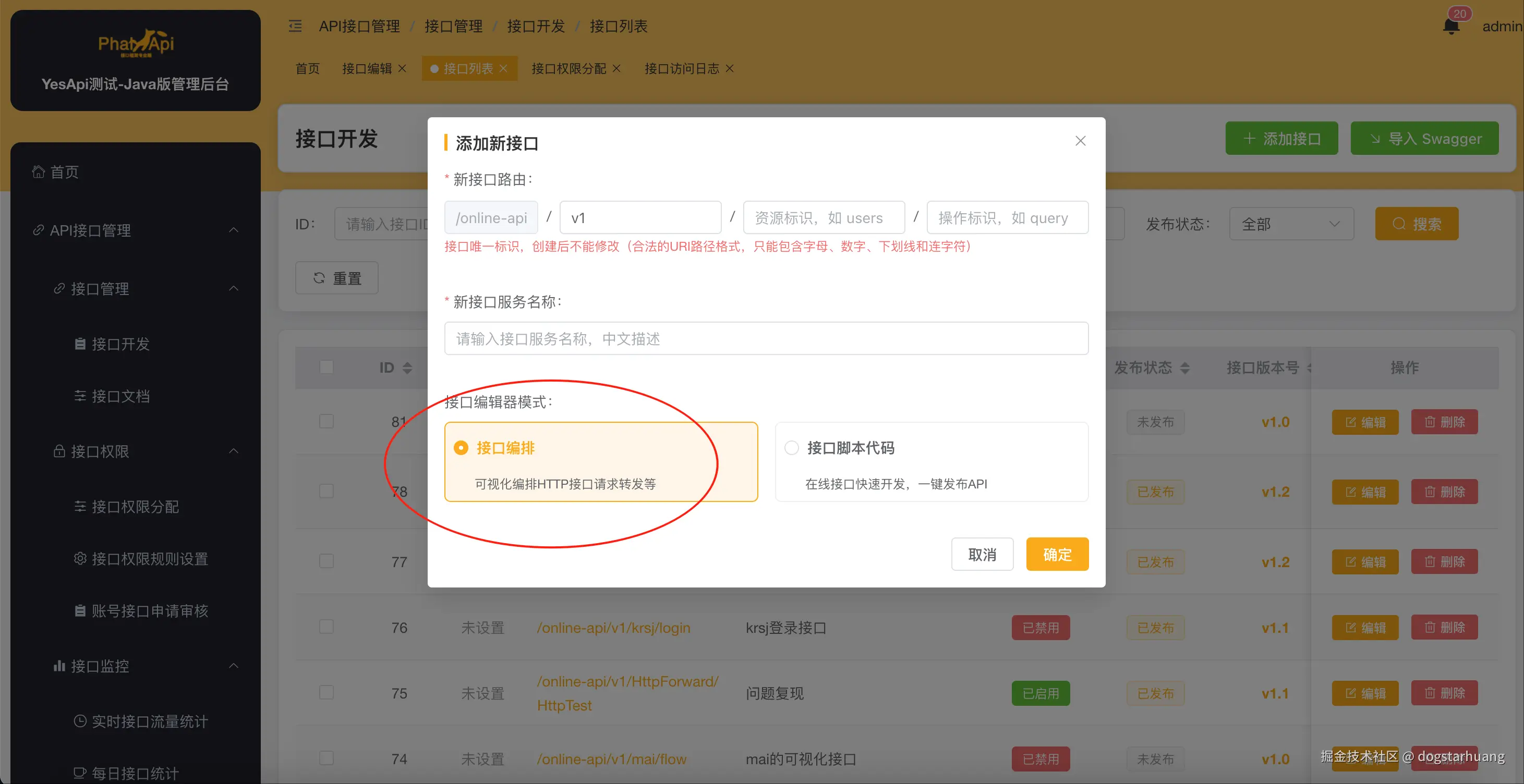Click the 确定 button
The image size is (1524, 784).
[x=1057, y=554]
